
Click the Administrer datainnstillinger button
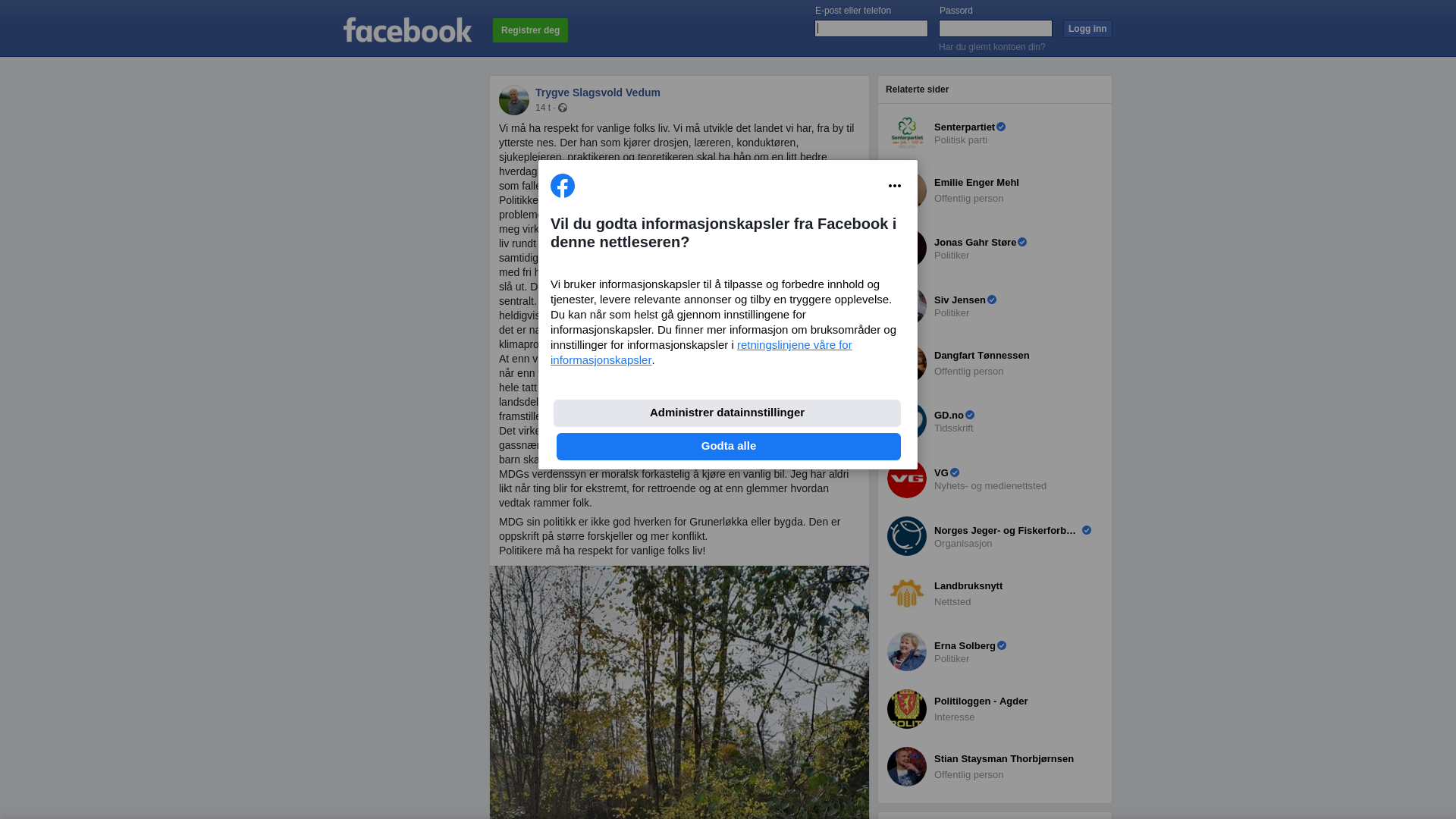(x=727, y=413)
